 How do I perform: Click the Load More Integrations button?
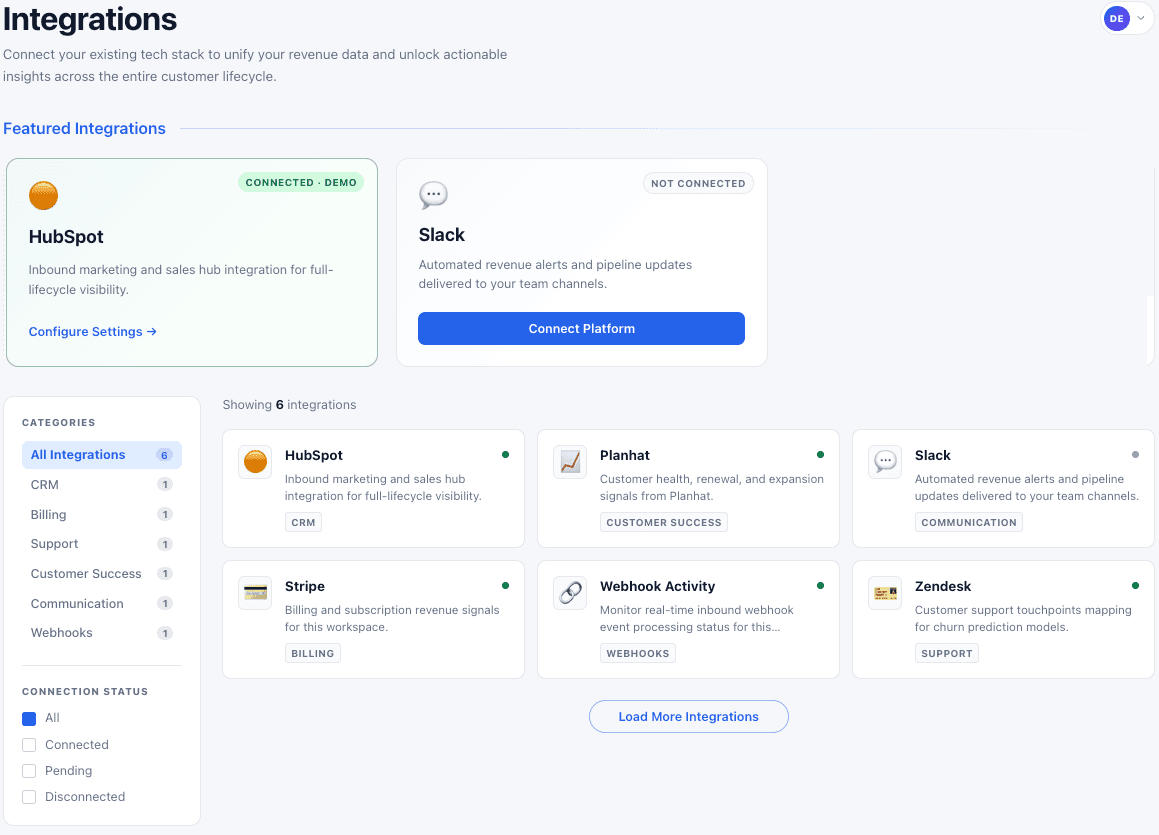(688, 717)
